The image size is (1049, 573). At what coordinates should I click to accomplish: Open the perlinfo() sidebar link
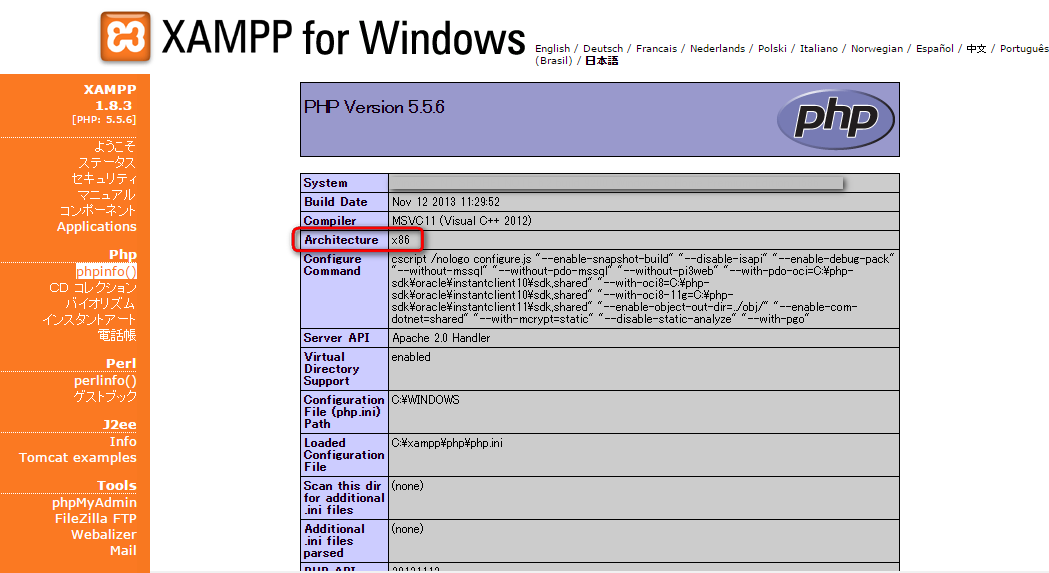[105, 380]
